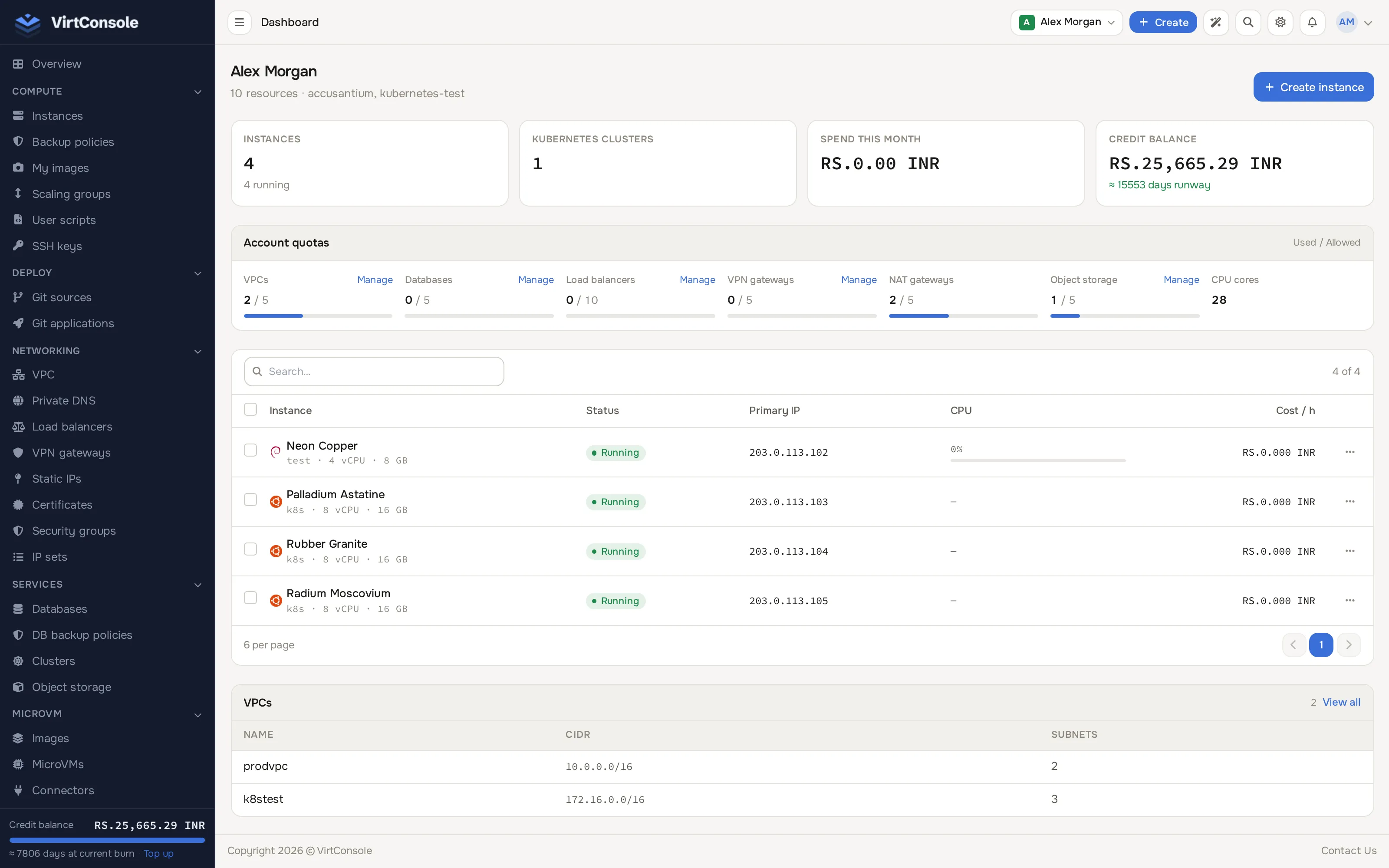Click the top bar Create button
1389x868 pixels.
(1163, 23)
